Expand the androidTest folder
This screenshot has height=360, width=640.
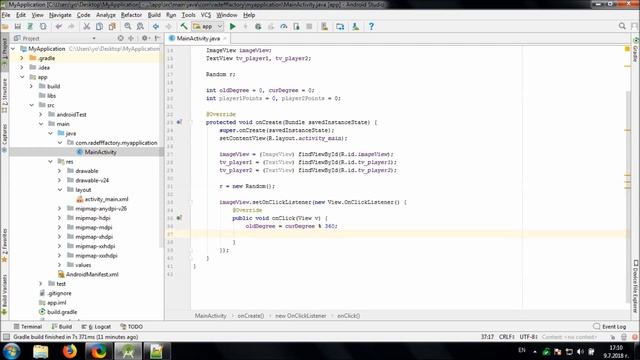pos(41,114)
